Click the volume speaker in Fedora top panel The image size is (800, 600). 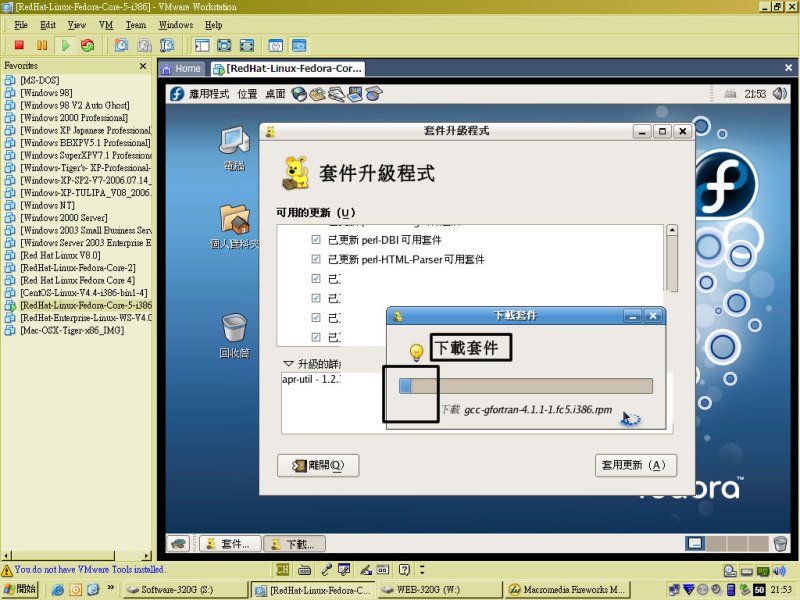(780, 93)
